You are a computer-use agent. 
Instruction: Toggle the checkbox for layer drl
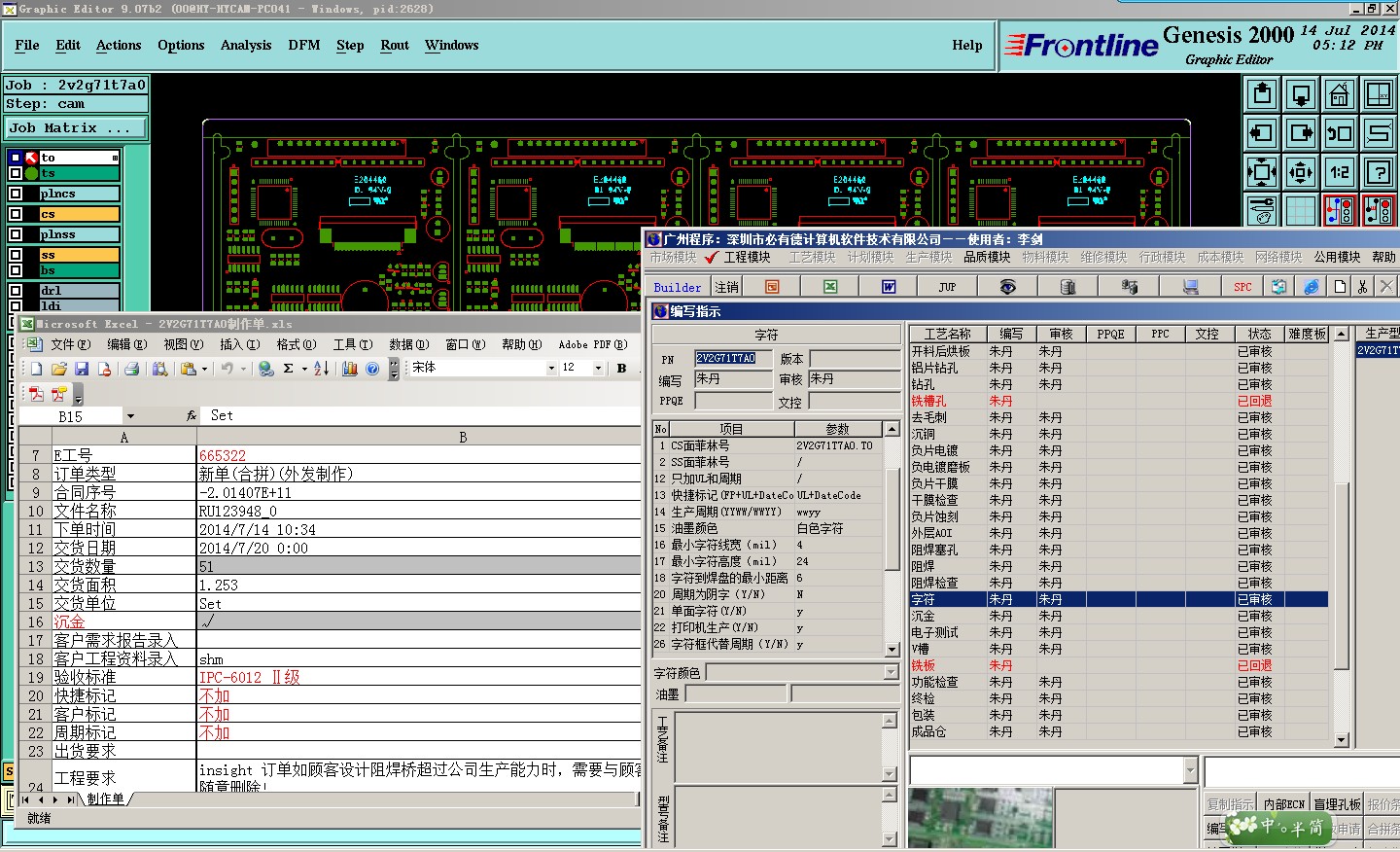point(15,291)
